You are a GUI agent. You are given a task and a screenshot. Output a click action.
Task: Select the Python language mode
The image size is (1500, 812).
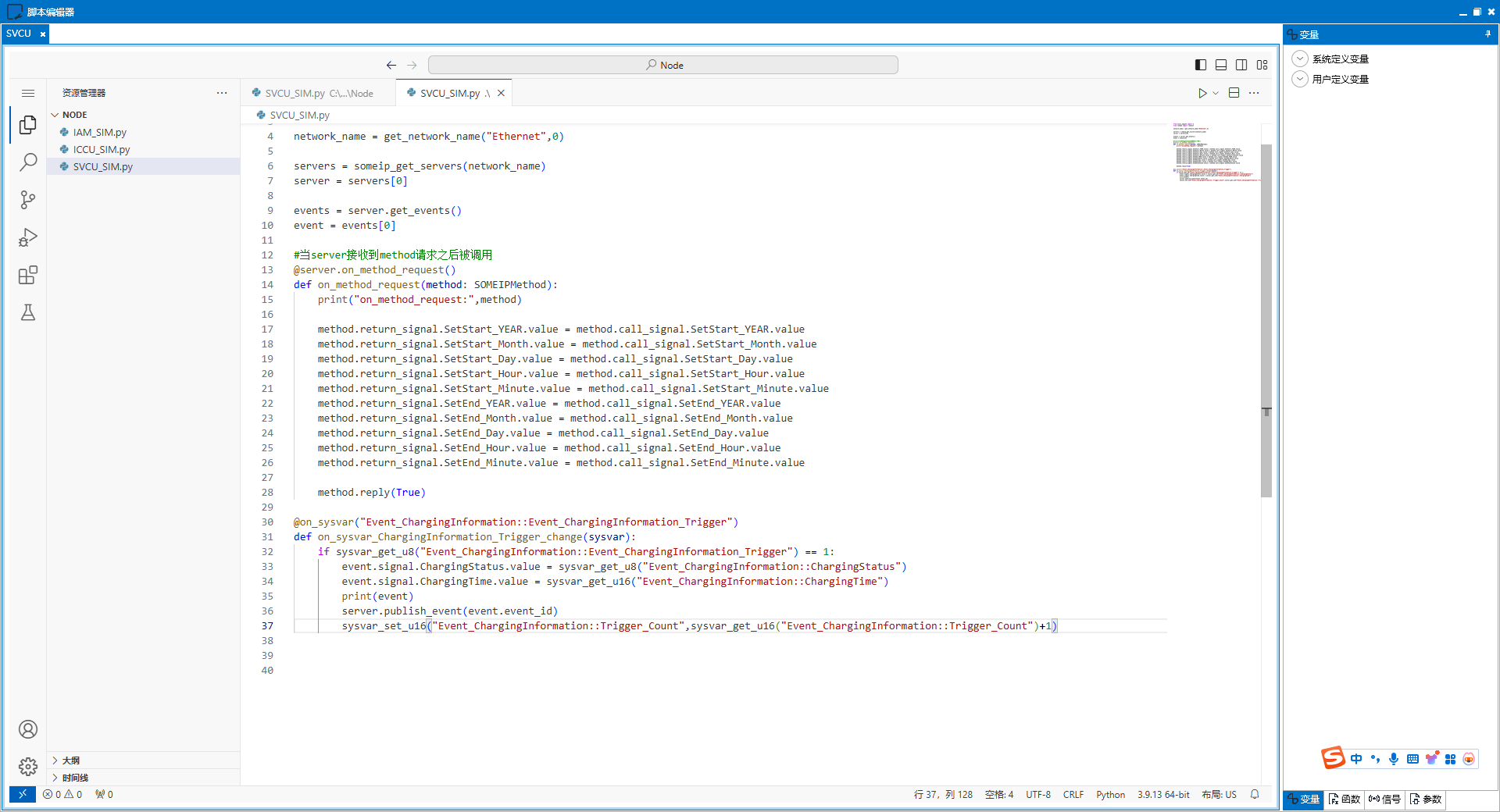point(1110,794)
